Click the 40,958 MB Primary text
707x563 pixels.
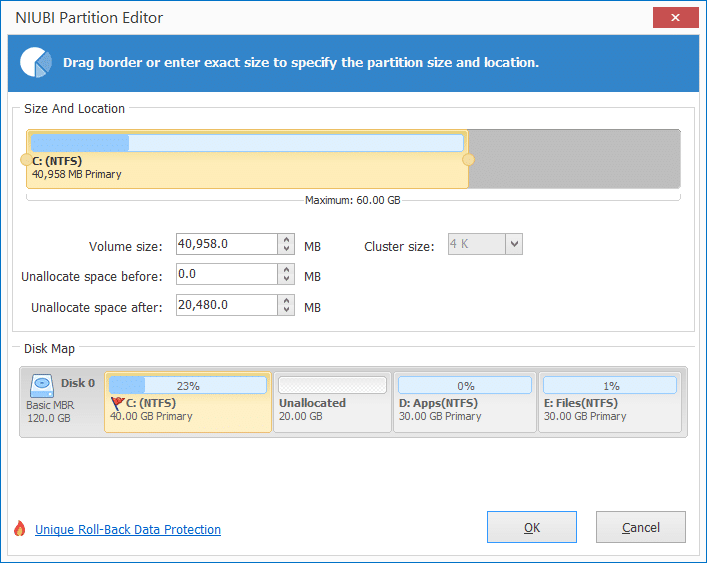click(x=77, y=174)
